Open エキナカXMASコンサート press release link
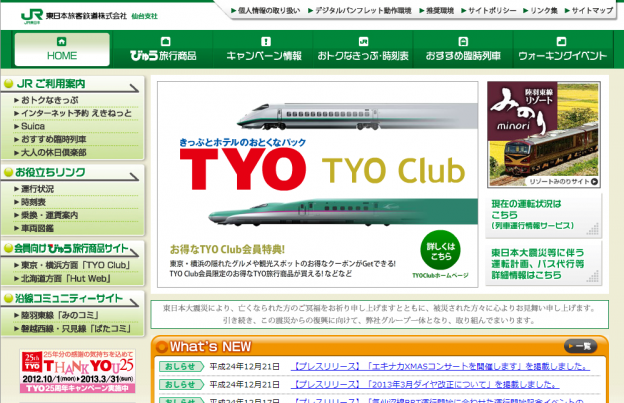This screenshot has height=403, width=624. coord(440,366)
